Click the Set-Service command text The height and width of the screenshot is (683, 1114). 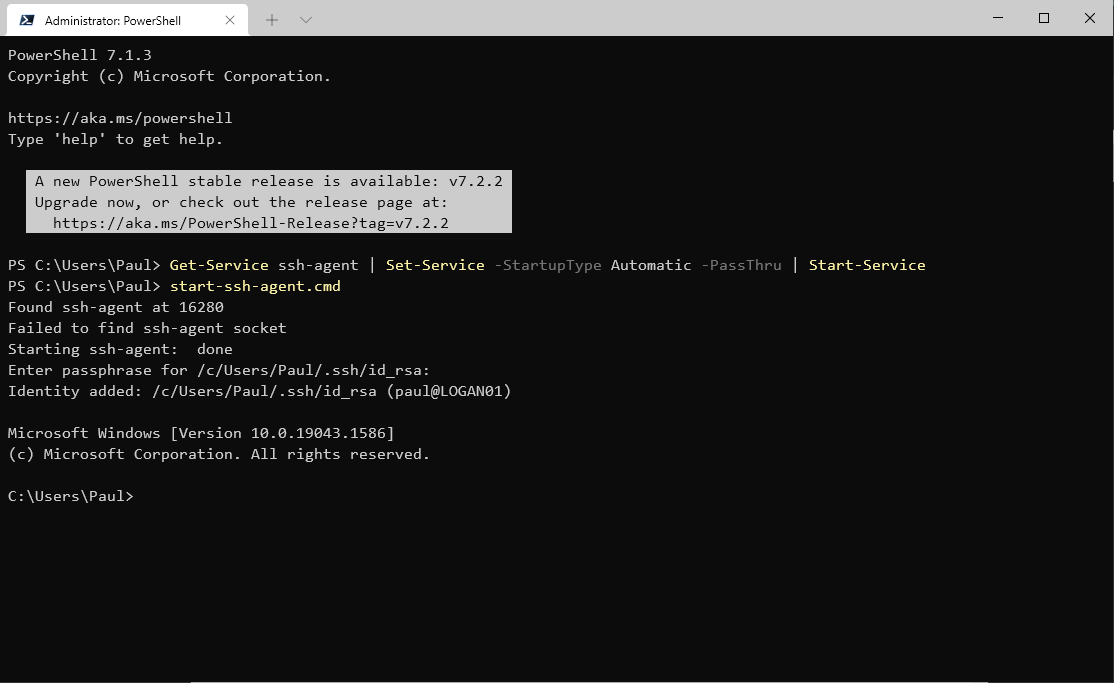click(x=435, y=265)
